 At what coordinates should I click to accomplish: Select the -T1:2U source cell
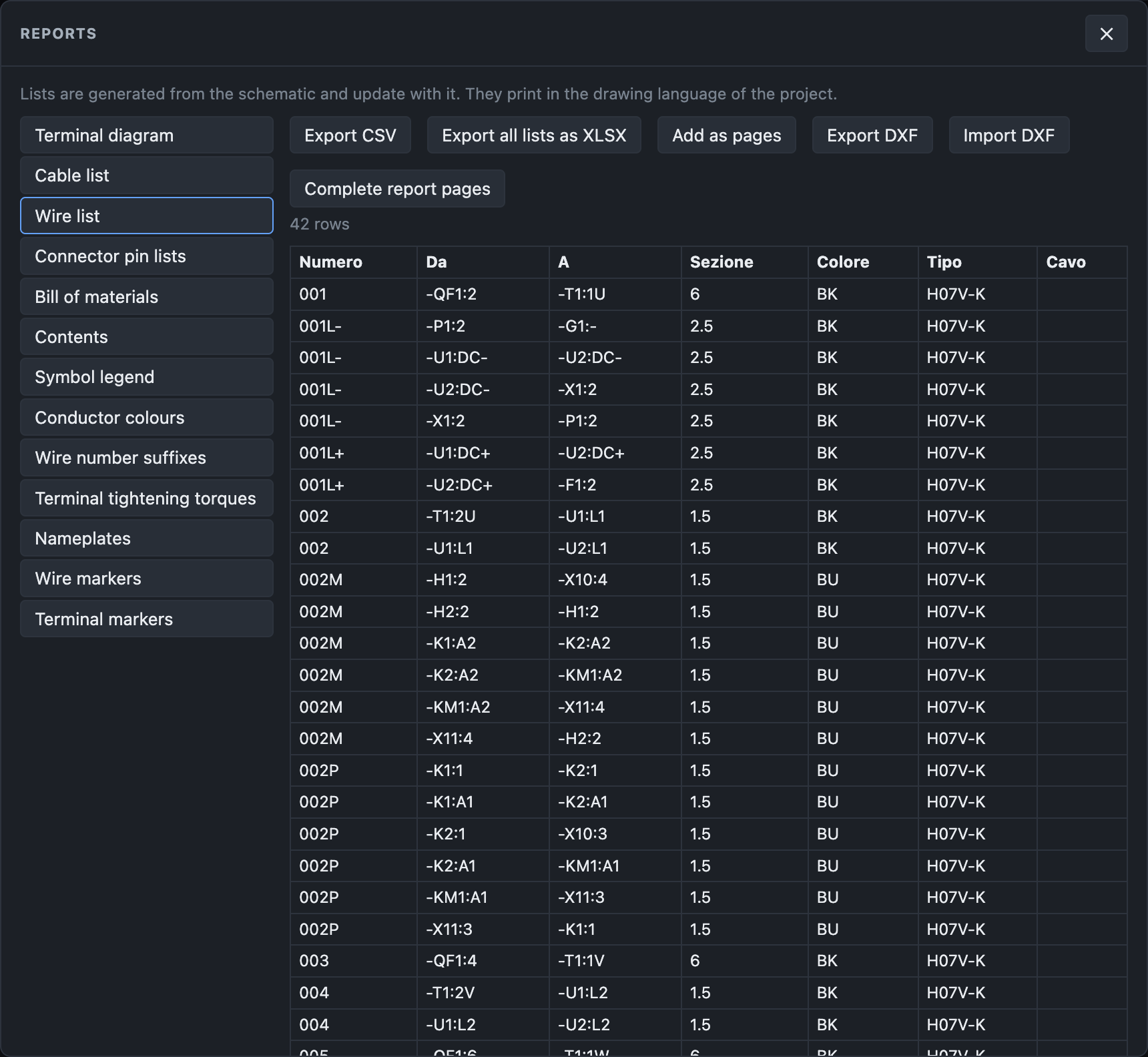pyautogui.click(x=483, y=516)
